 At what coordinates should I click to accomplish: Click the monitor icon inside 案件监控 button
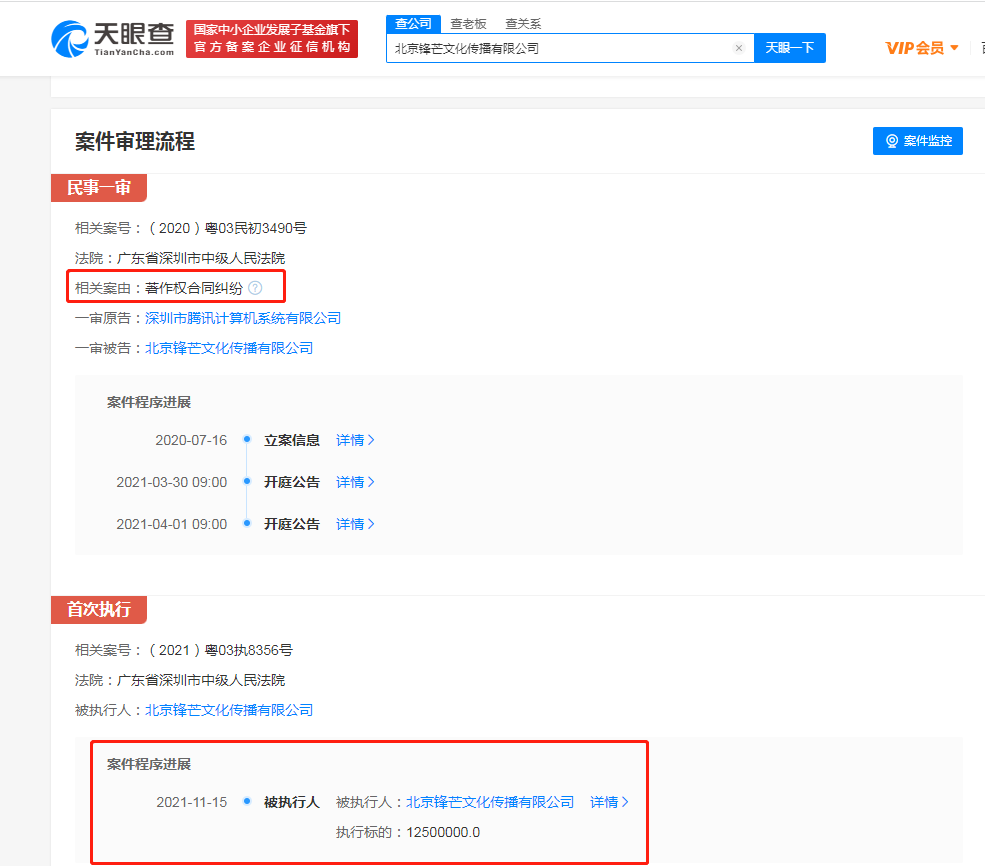click(891, 140)
